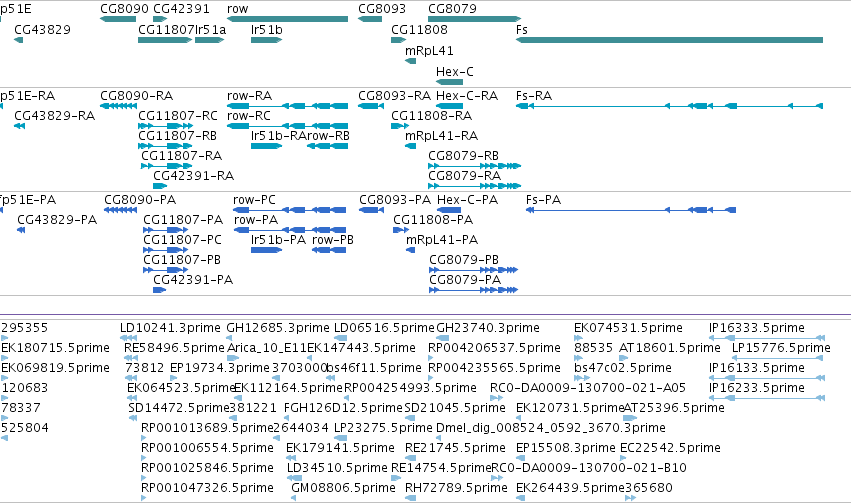
Task: Click the GH23740.3prime EST label
Action: [488, 328]
